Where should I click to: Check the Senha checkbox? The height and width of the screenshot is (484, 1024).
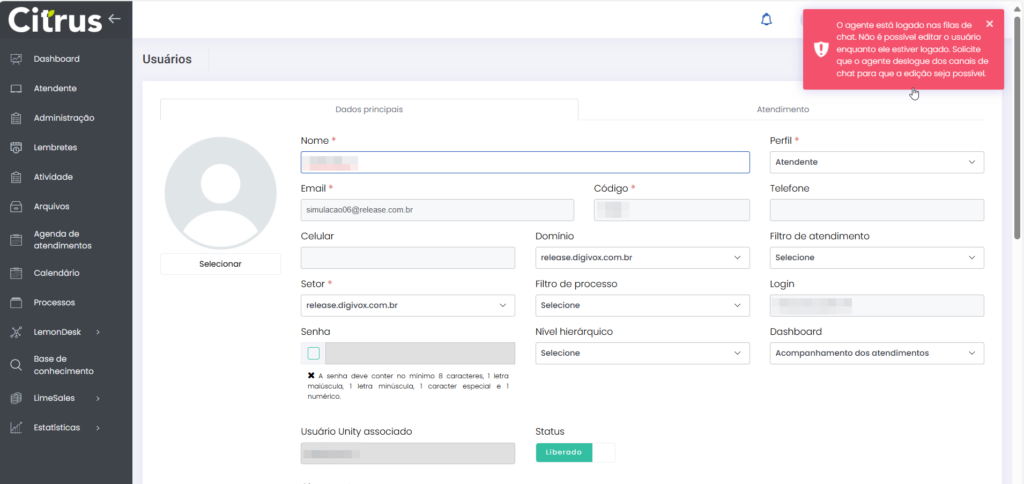pos(314,353)
